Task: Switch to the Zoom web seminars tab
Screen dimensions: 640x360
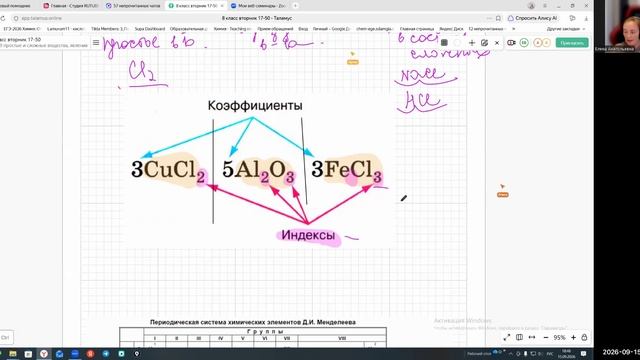Action: (x=258, y=6)
